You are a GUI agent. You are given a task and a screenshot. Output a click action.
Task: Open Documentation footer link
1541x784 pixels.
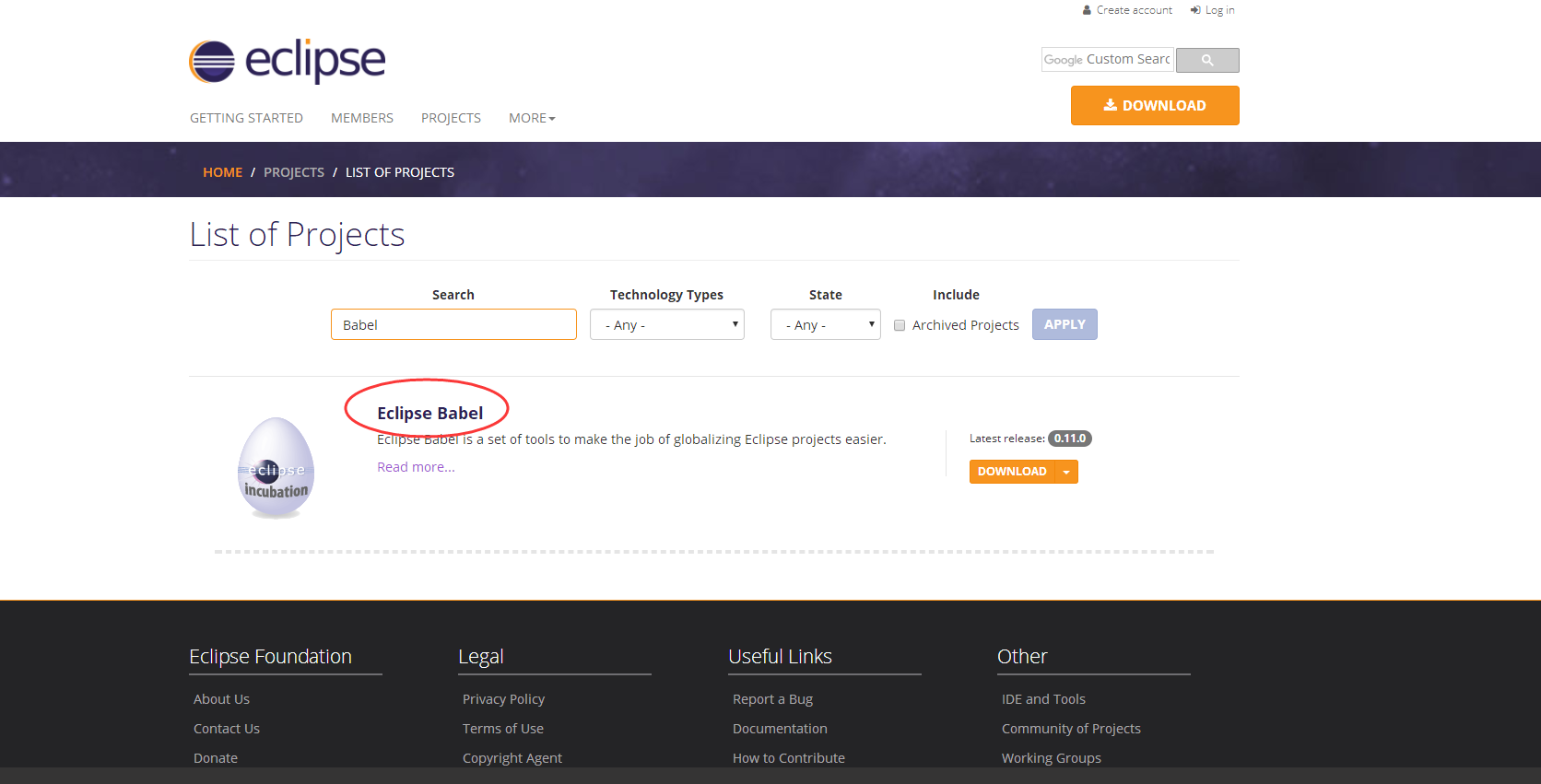click(780, 729)
